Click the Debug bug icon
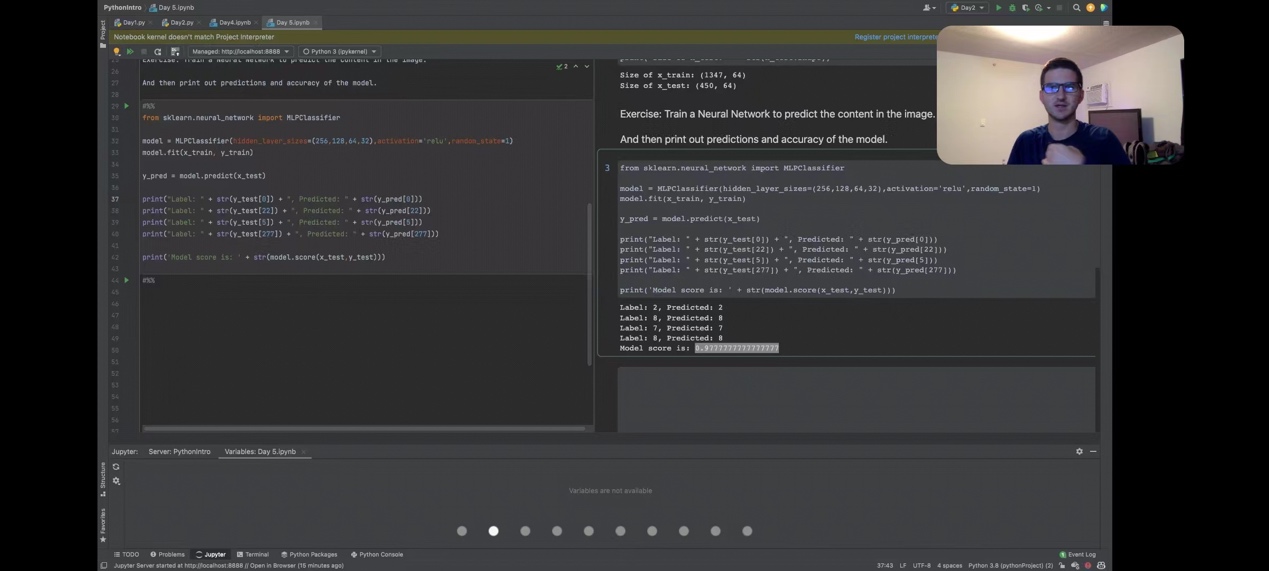 click(x=1012, y=8)
